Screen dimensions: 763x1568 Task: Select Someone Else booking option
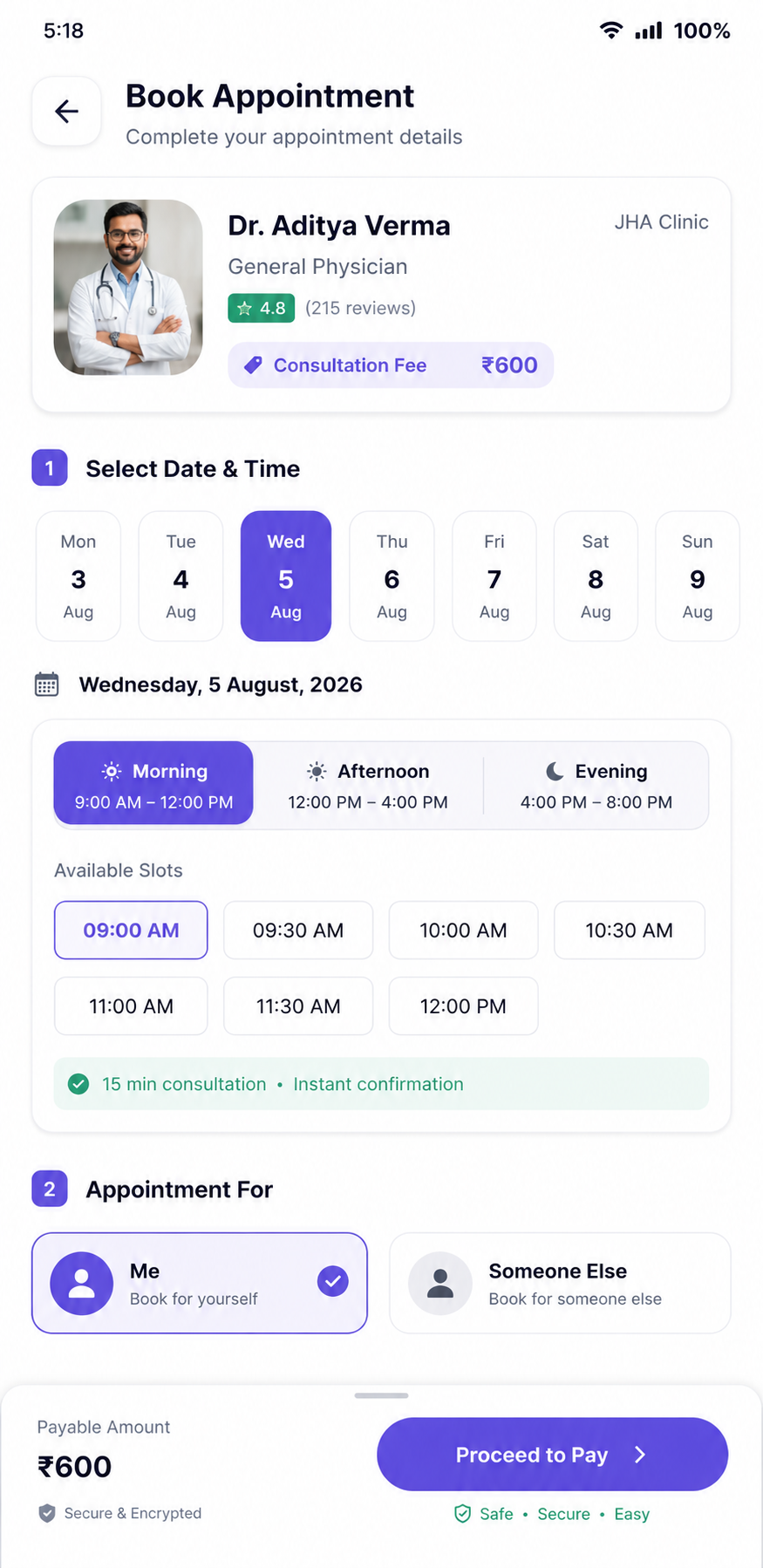click(x=560, y=1283)
